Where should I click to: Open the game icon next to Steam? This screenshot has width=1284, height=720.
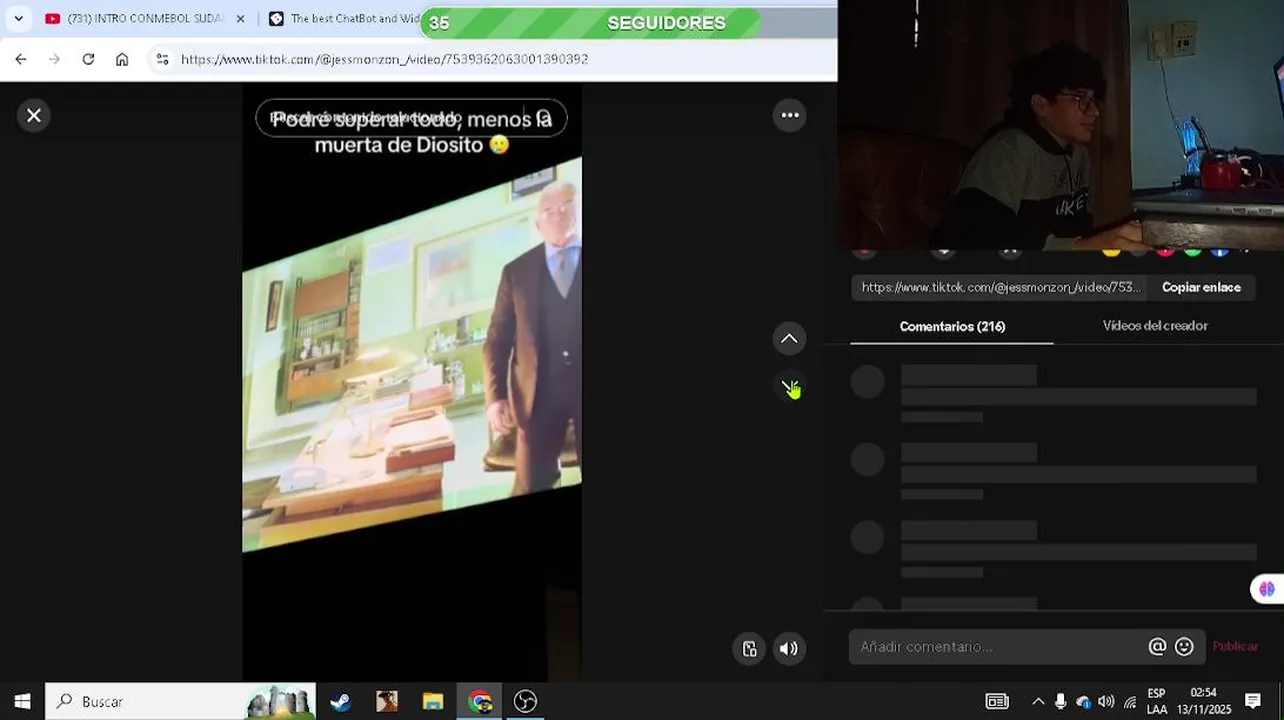tap(387, 701)
